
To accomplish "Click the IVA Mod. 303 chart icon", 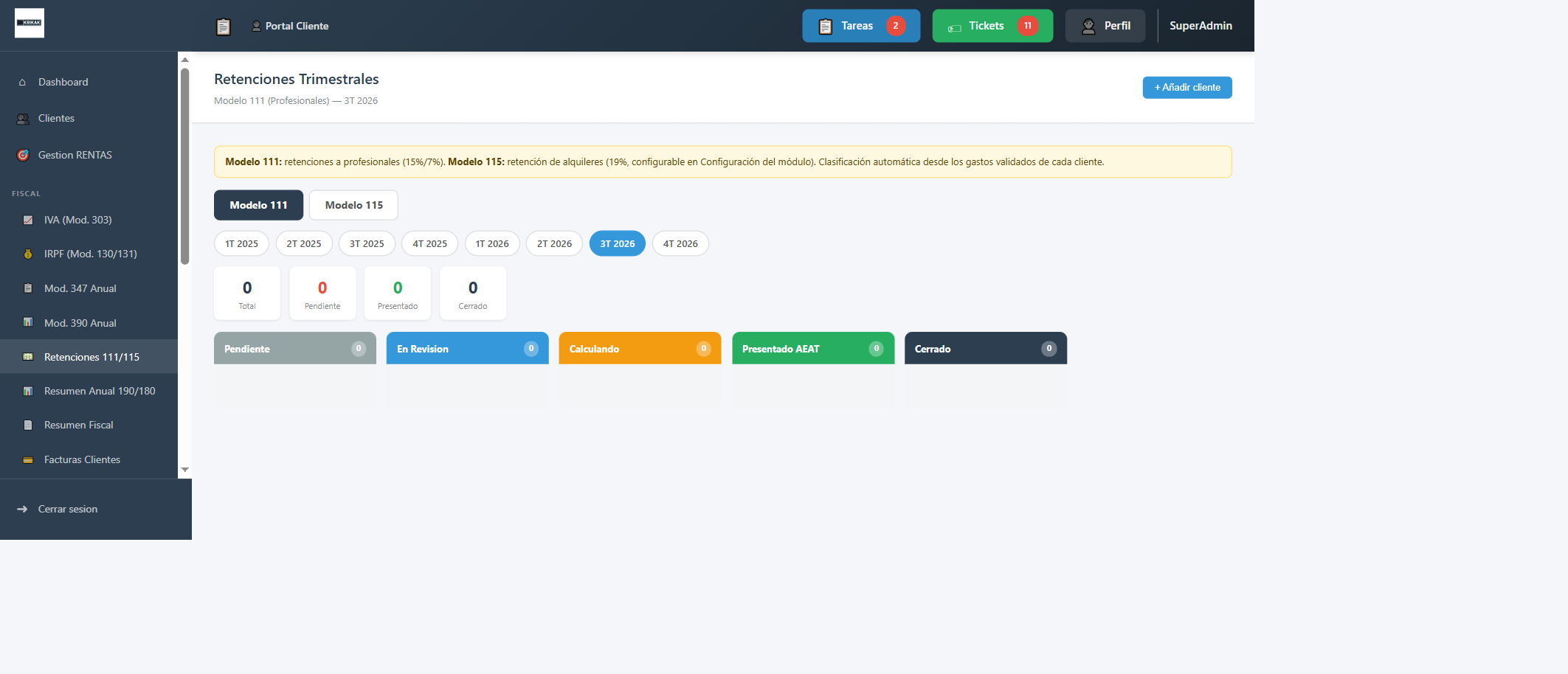I will [x=28, y=220].
